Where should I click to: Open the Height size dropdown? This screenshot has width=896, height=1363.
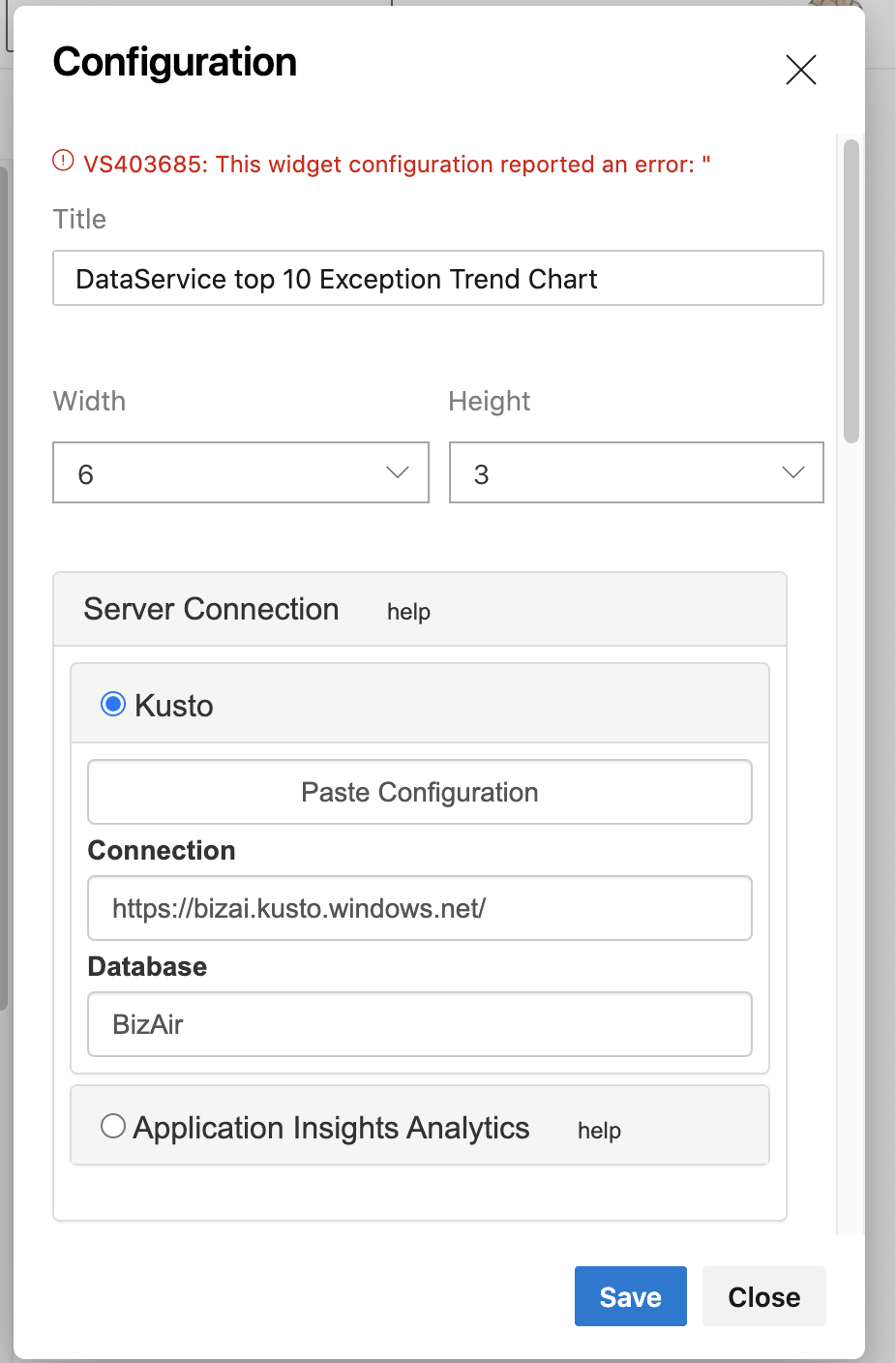636,472
